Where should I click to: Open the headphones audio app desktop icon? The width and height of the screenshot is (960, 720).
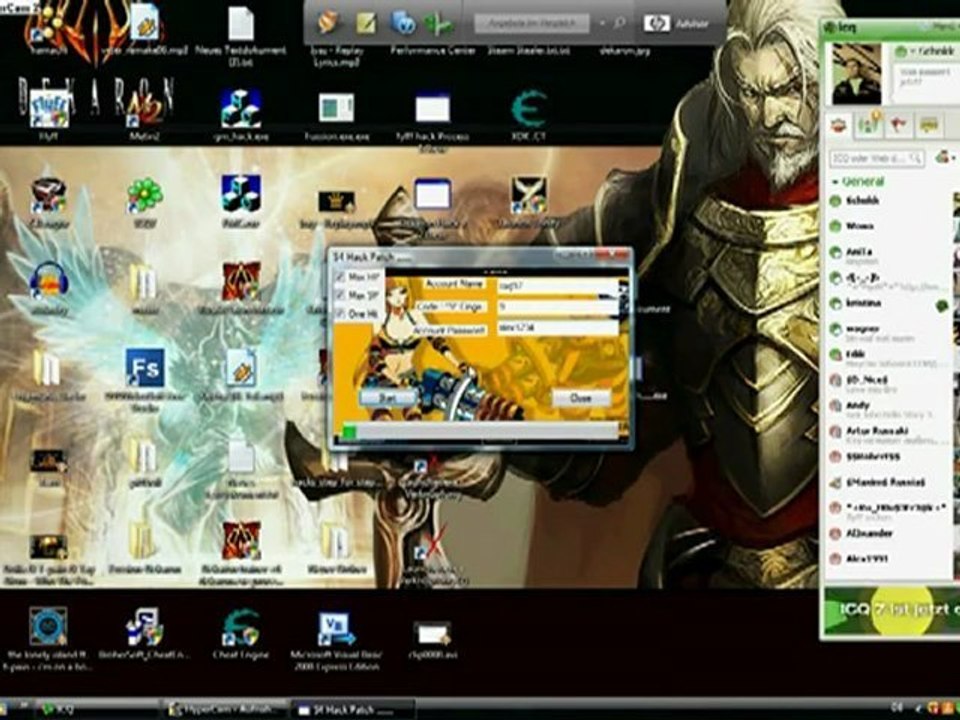(x=49, y=288)
